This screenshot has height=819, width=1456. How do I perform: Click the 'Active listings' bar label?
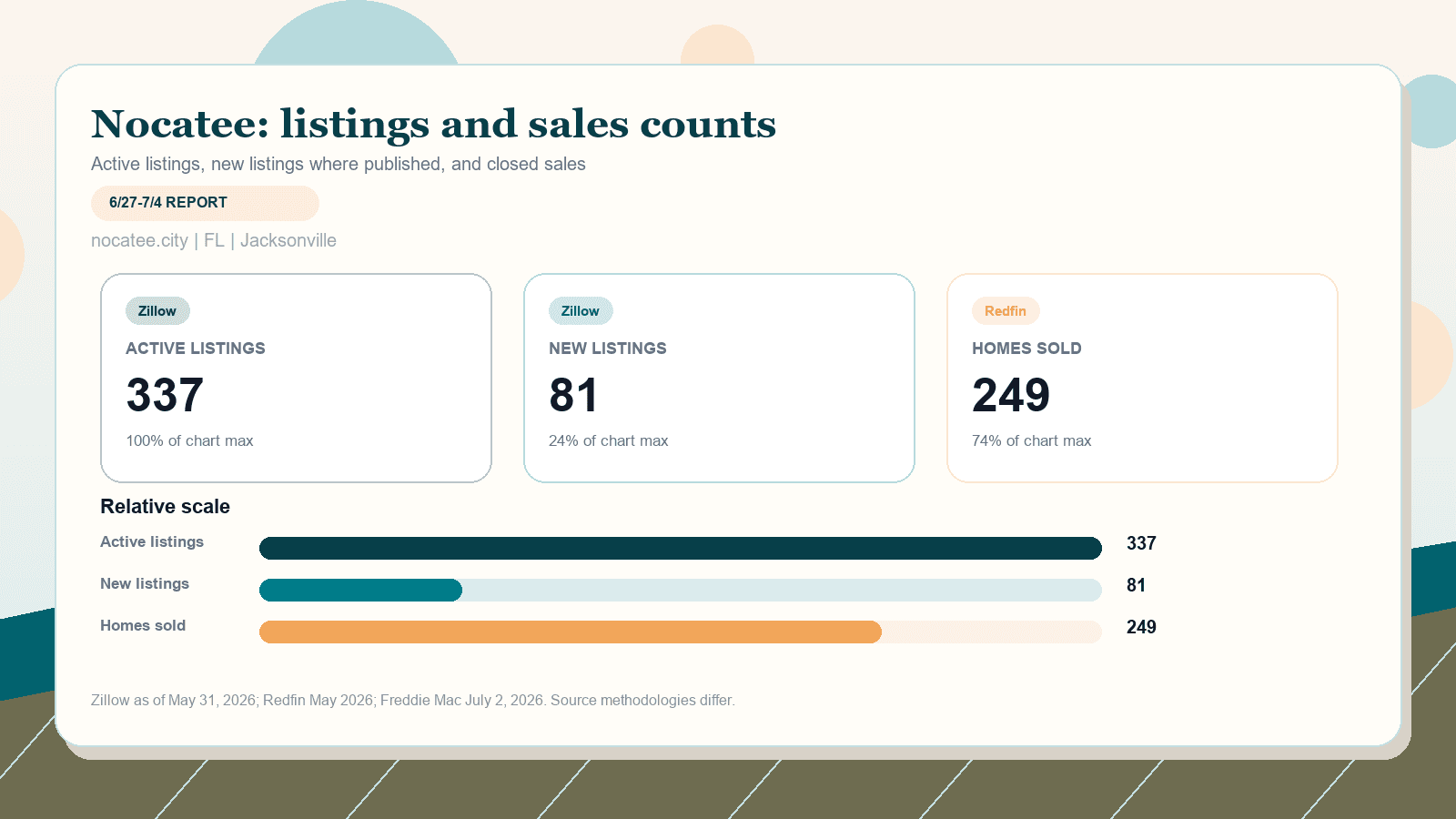(x=152, y=542)
